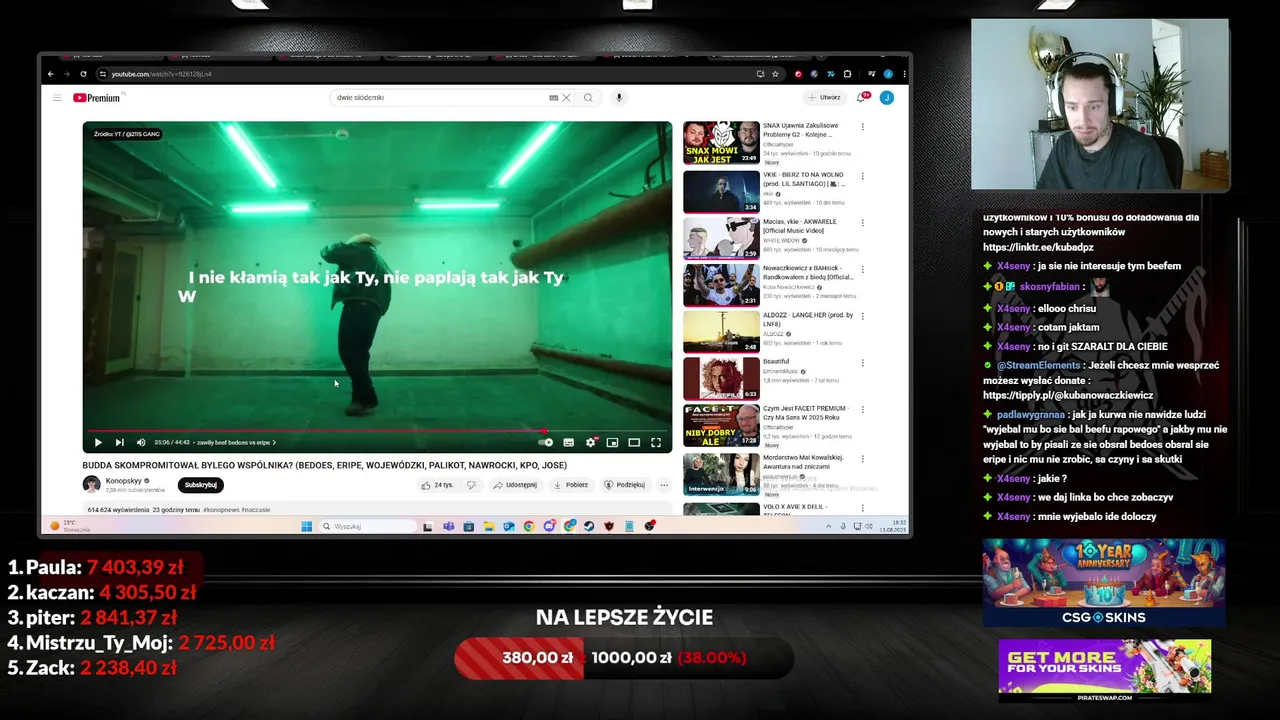
Task: Open the browser extensions puzzle icon
Action: 847,74
